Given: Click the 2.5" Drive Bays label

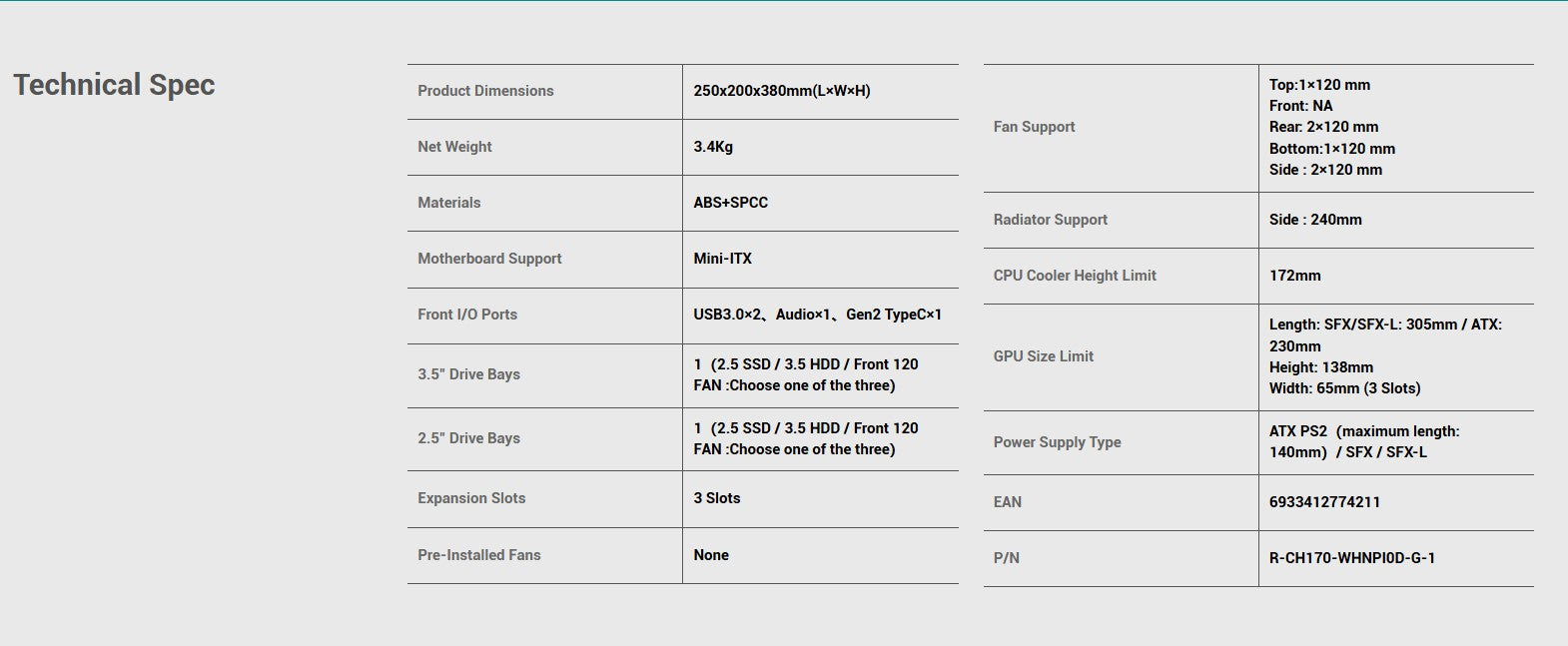Looking at the screenshot, I should point(468,438).
